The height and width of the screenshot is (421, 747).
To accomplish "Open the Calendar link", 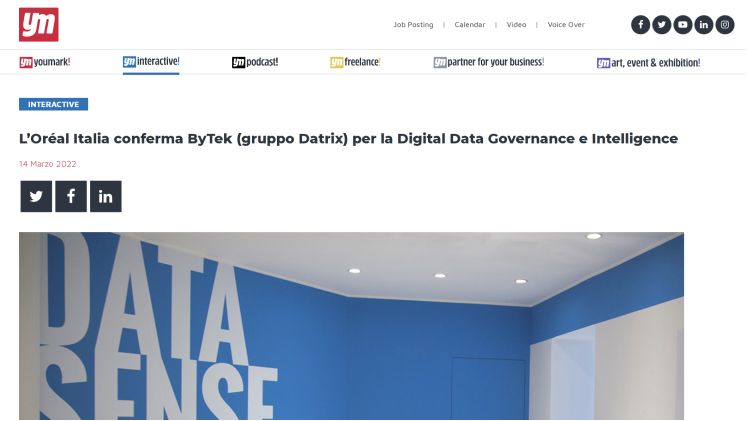I will 470,25.
